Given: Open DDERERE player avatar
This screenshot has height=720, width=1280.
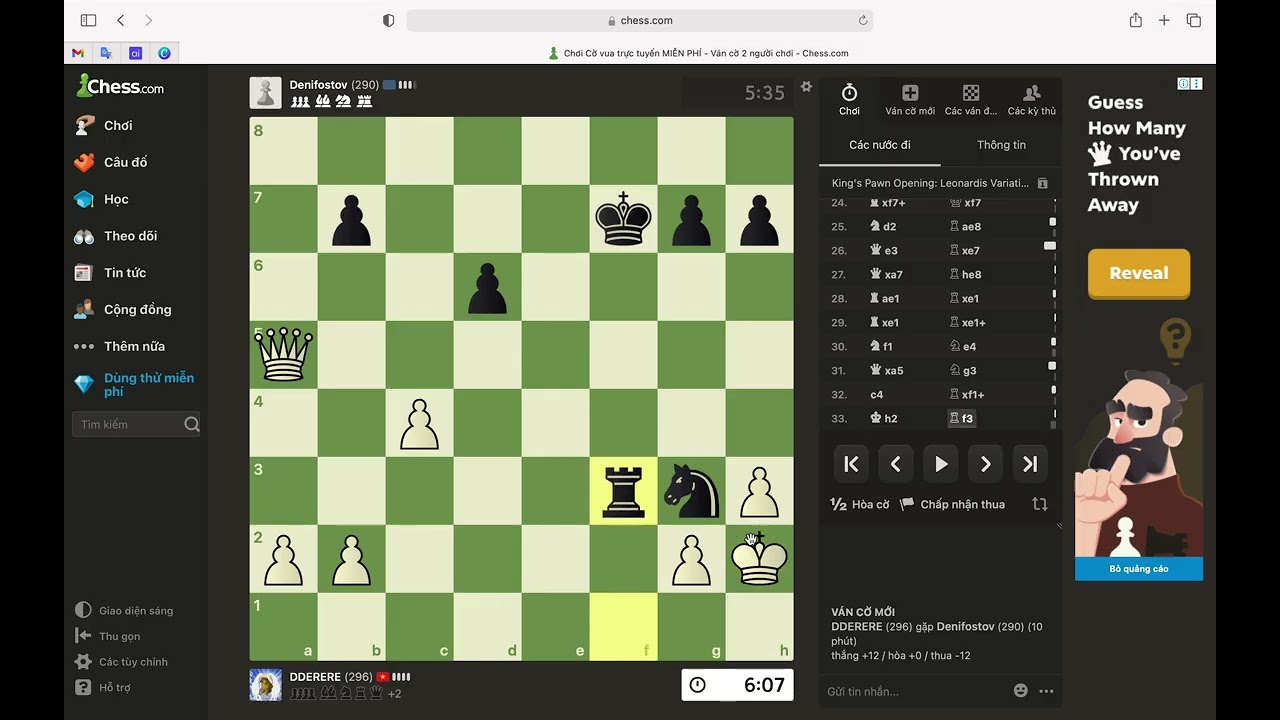Looking at the screenshot, I should coord(266,684).
